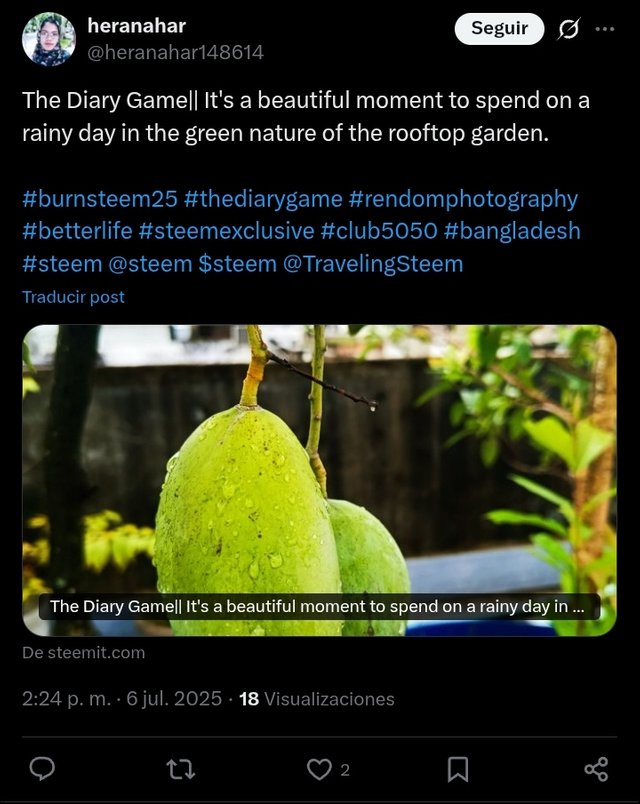Translate the post via Traducir post
The image size is (640, 804).
click(x=73, y=297)
